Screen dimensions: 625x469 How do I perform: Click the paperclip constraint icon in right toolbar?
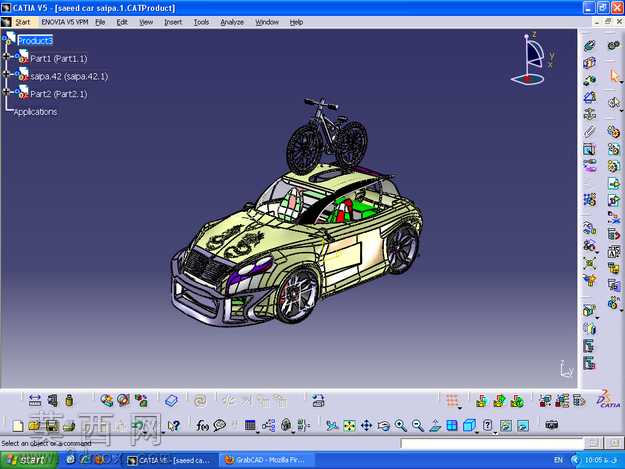click(590, 131)
